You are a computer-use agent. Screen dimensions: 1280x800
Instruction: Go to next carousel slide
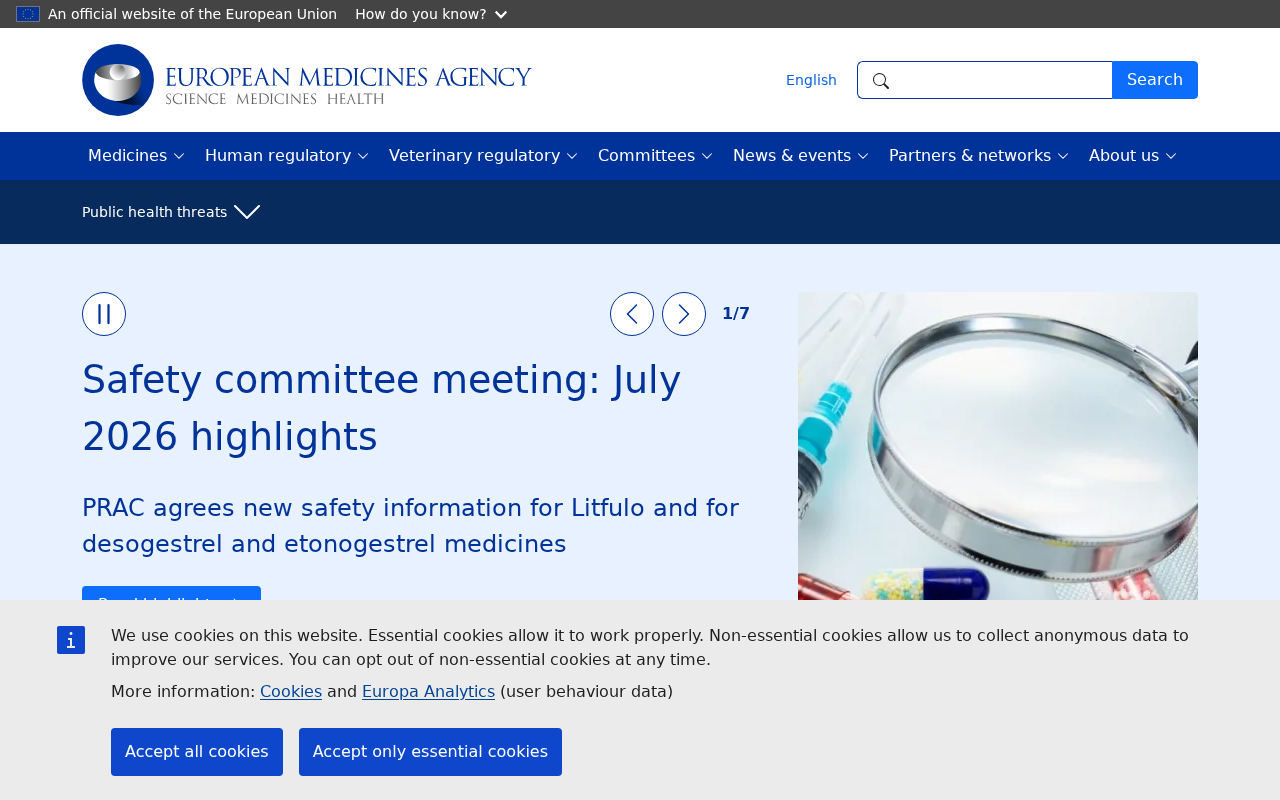pos(684,314)
